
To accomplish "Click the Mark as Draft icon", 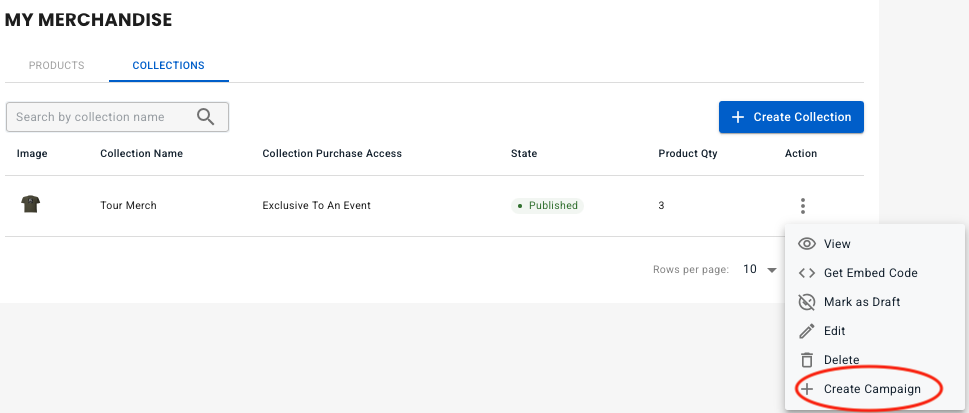I will click(x=806, y=302).
